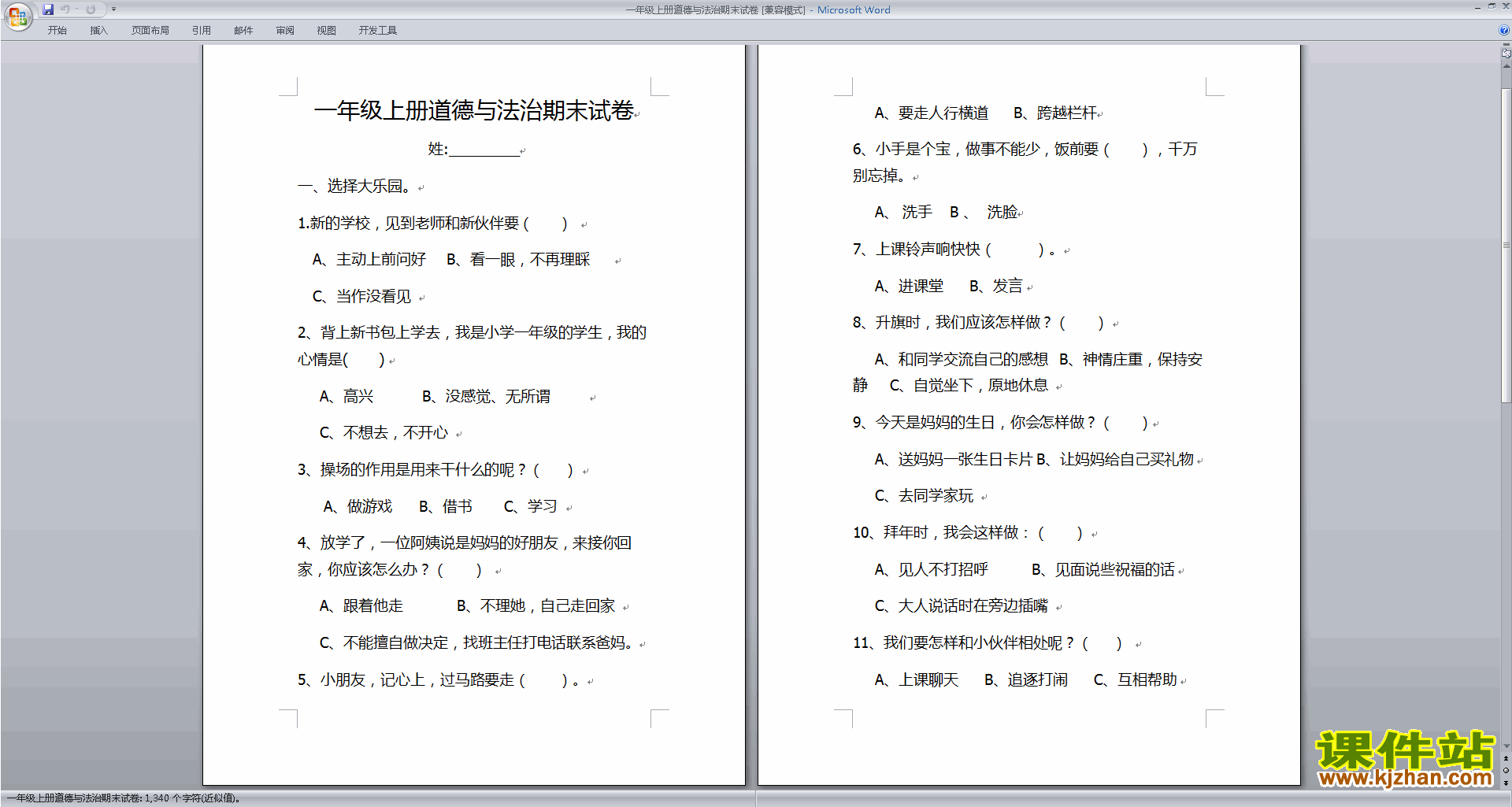Expand Customize Quick Access Toolbar menu
The width and height of the screenshot is (1512, 807).
113,9
